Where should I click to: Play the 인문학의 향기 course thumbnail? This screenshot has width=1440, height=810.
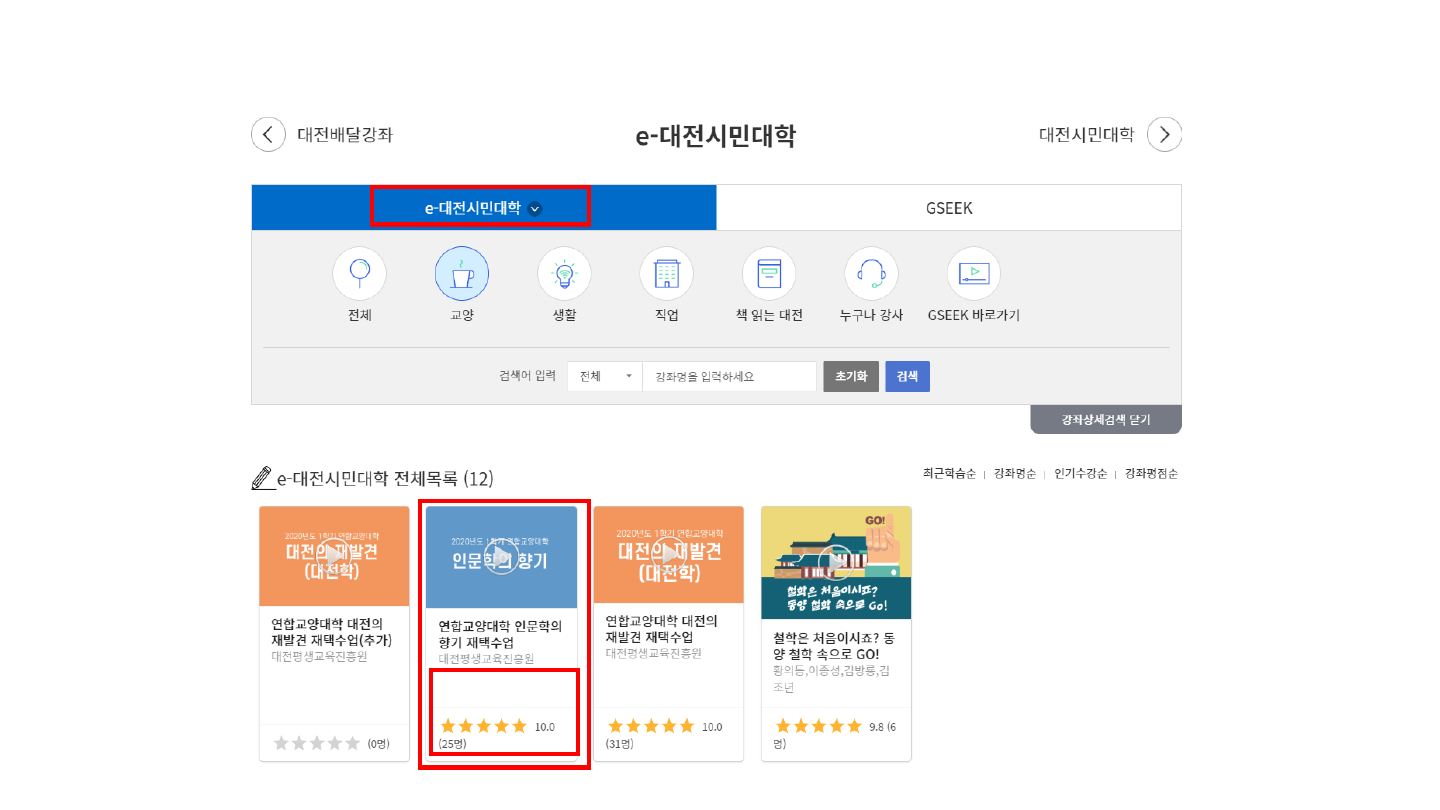pyautogui.click(x=501, y=557)
